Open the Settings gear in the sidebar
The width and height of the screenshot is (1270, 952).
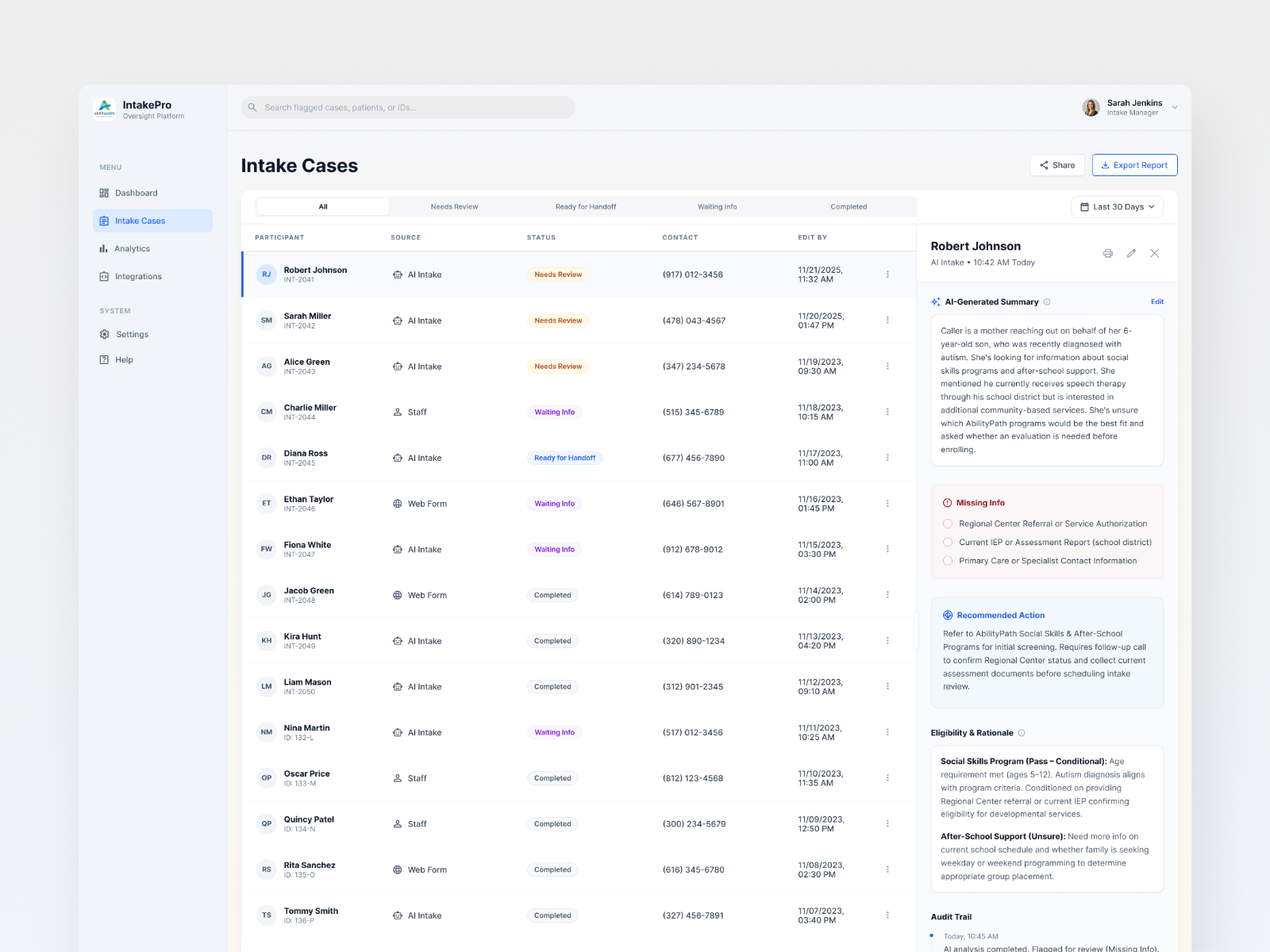point(105,334)
